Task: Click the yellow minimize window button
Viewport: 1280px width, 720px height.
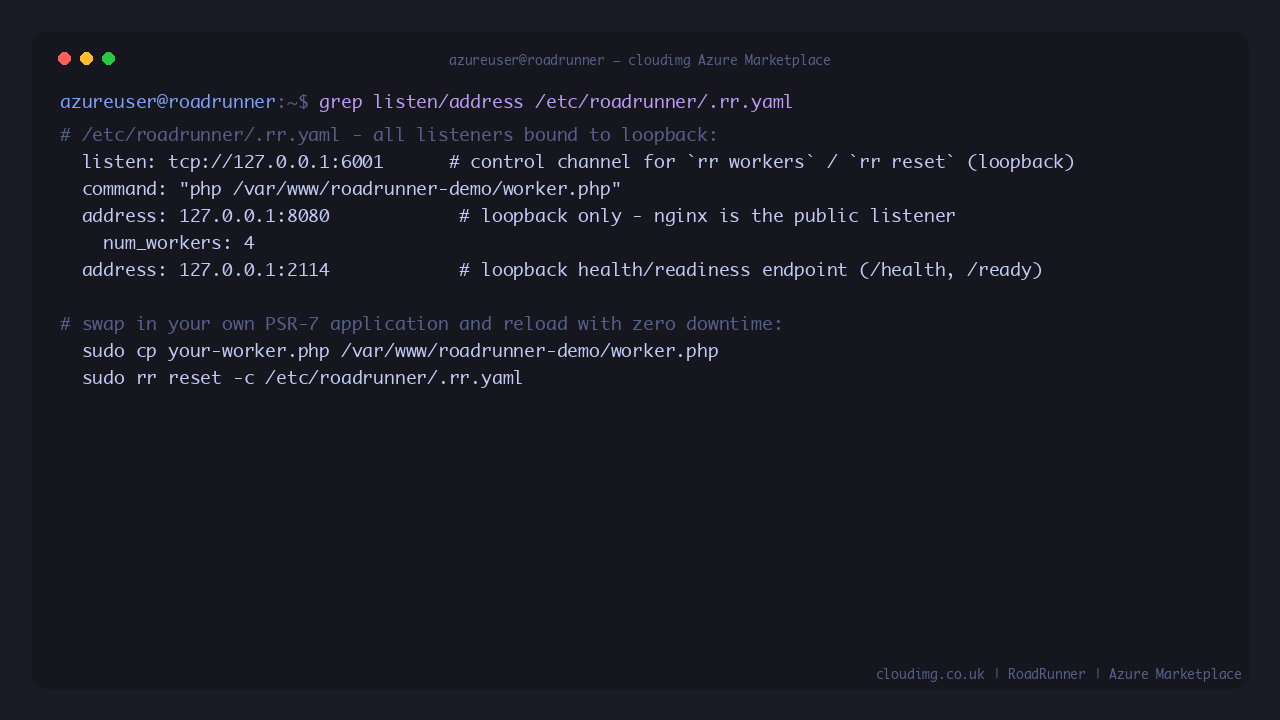Action: (87, 59)
